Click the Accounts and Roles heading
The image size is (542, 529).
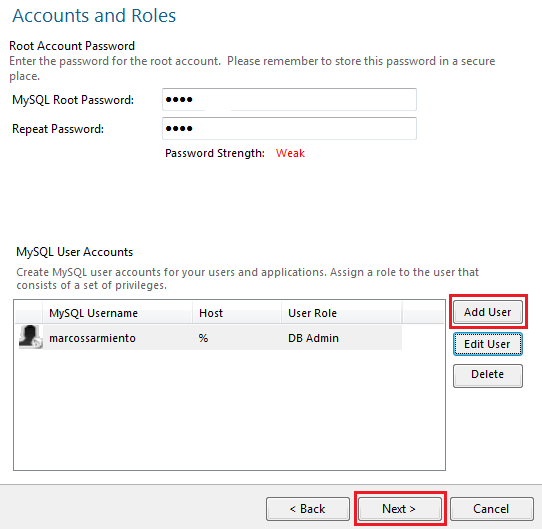[x=94, y=16]
